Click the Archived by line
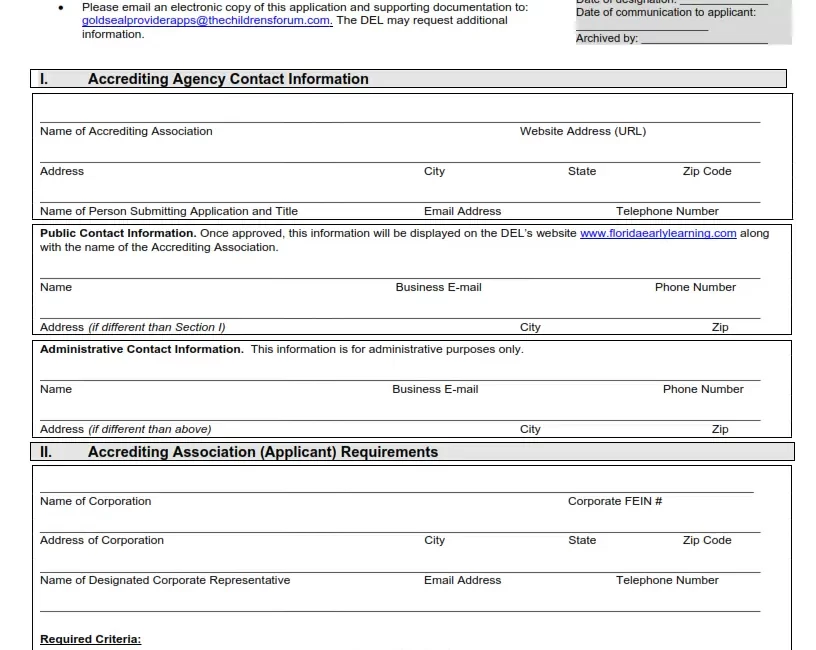 click(703, 38)
